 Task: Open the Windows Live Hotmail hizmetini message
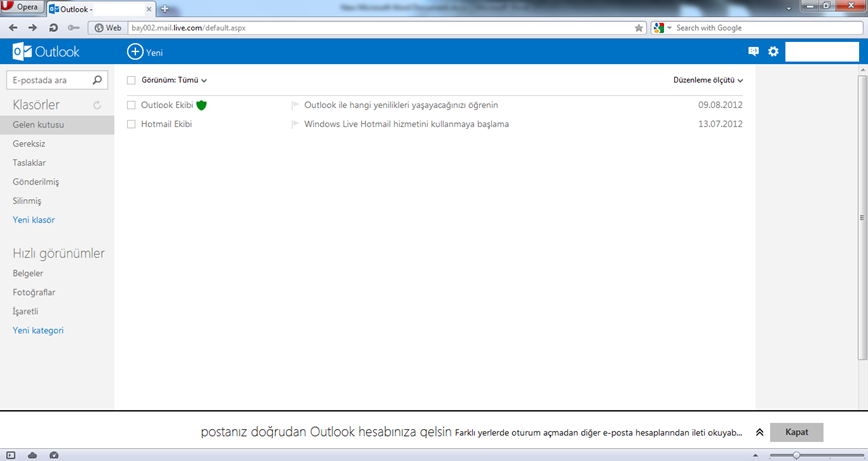406,124
